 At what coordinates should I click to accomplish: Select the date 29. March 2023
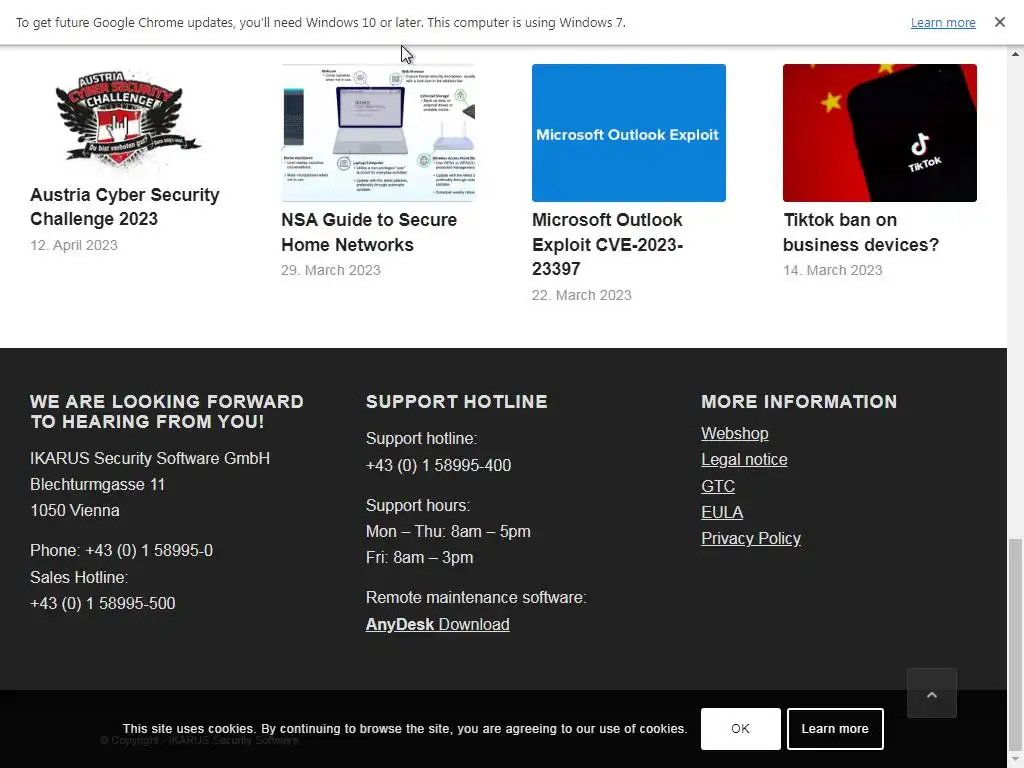330,270
